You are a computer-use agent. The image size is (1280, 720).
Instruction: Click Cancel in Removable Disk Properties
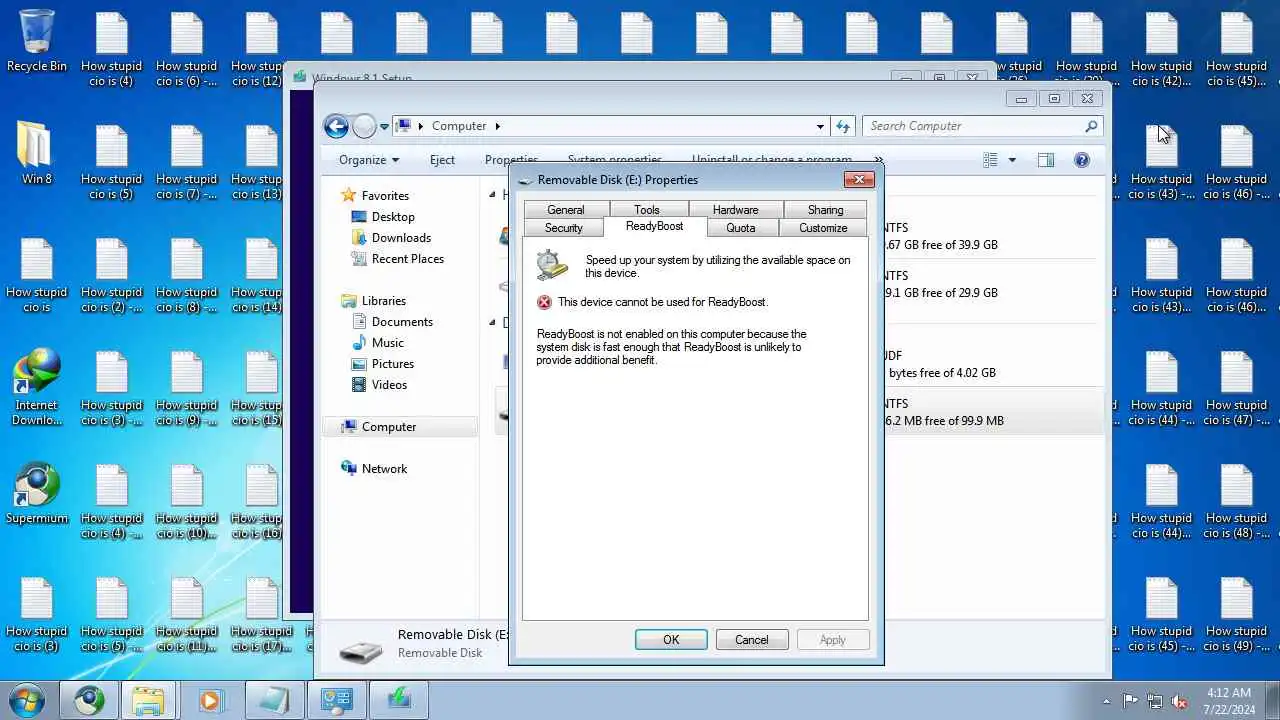[x=752, y=640]
